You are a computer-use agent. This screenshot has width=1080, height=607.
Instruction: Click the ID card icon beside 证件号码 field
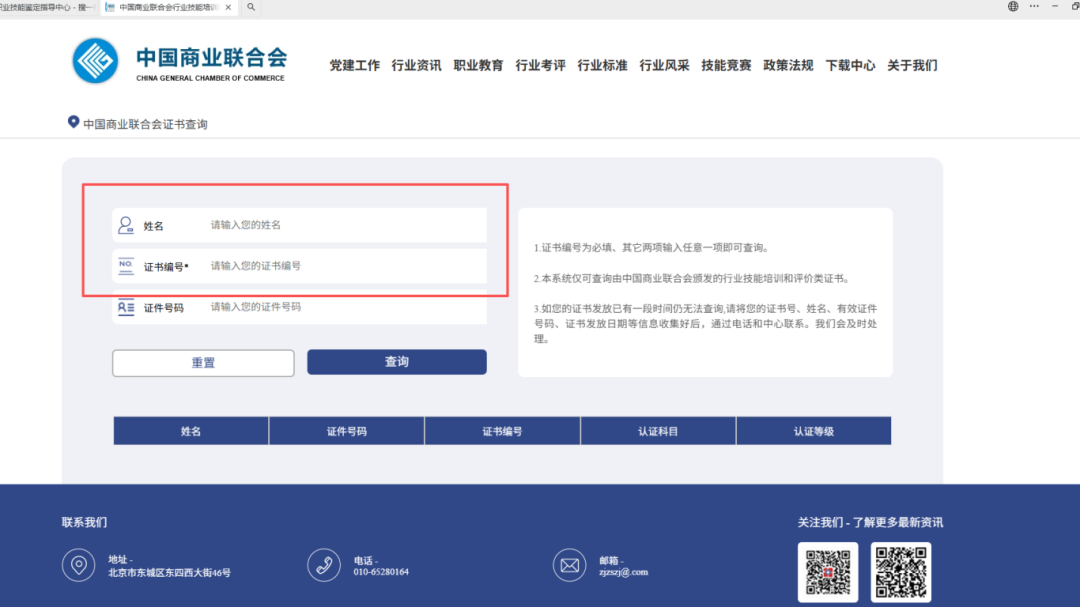tap(124, 308)
